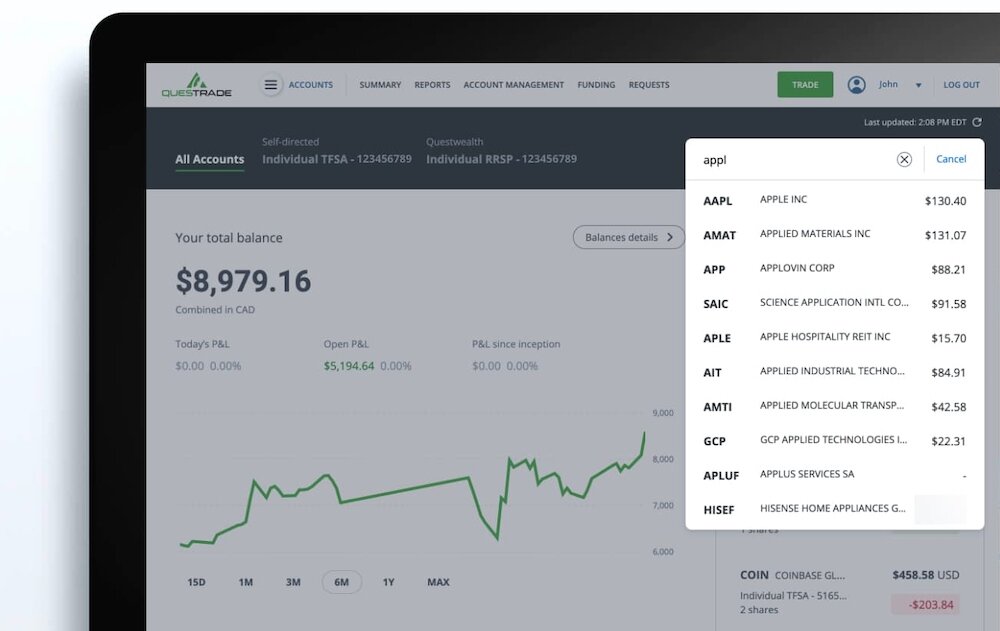Click the Log Out link
The width and height of the screenshot is (1000, 631).
[961, 85]
